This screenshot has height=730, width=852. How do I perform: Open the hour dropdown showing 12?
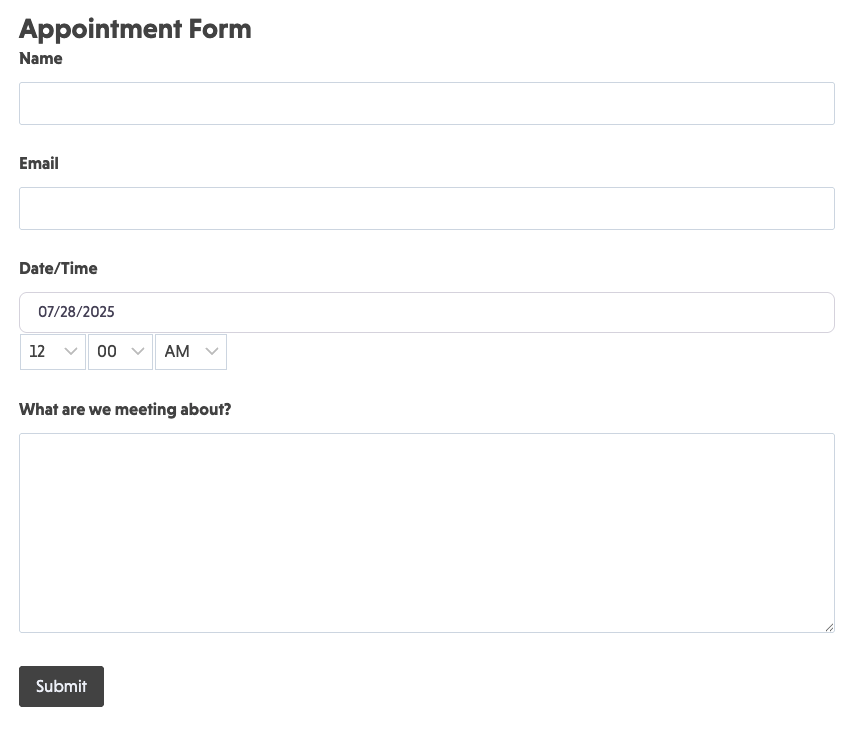click(x=53, y=352)
